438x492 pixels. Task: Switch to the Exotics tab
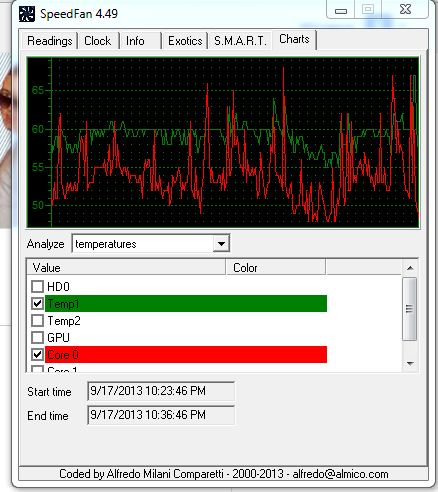click(x=185, y=41)
